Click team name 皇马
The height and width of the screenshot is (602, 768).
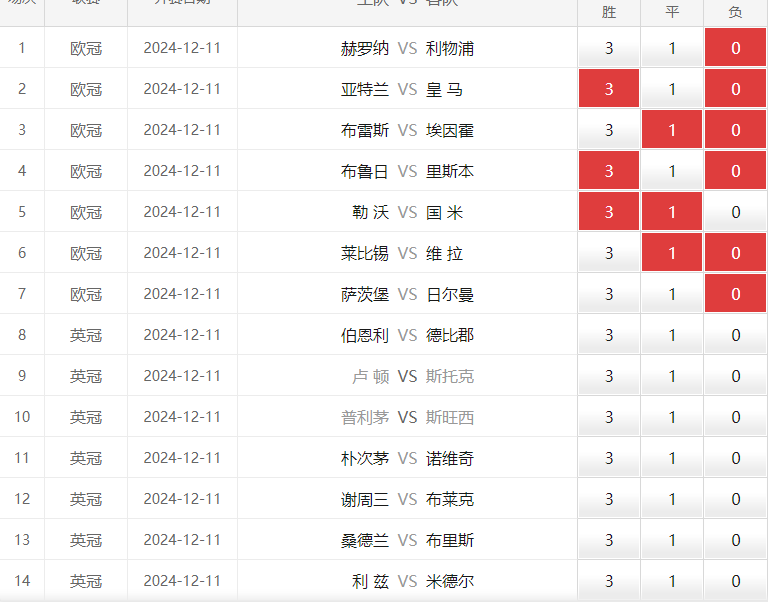pyautogui.click(x=444, y=89)
